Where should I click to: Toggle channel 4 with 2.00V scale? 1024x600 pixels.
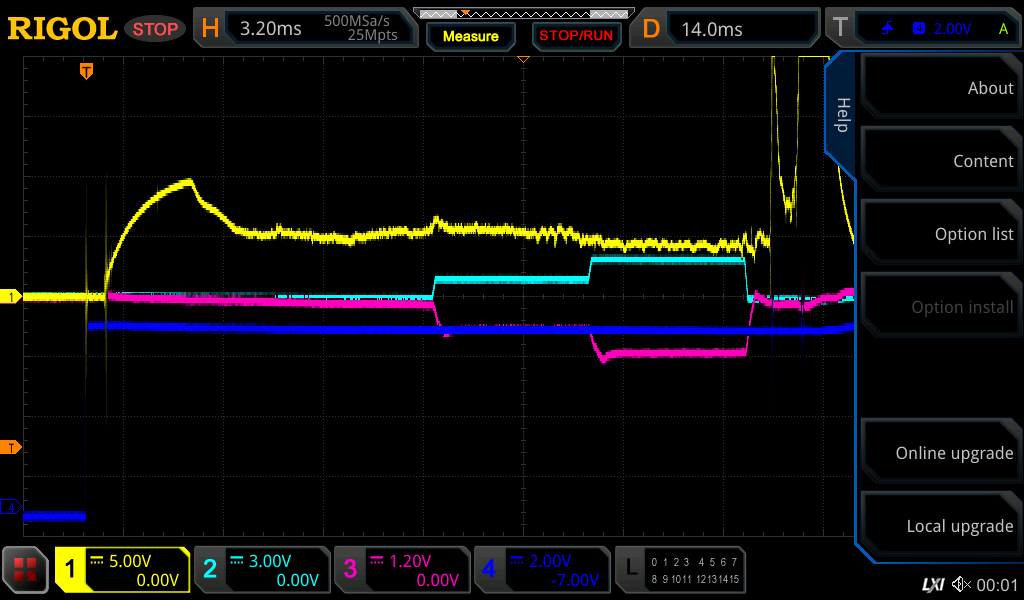point(541,570)
